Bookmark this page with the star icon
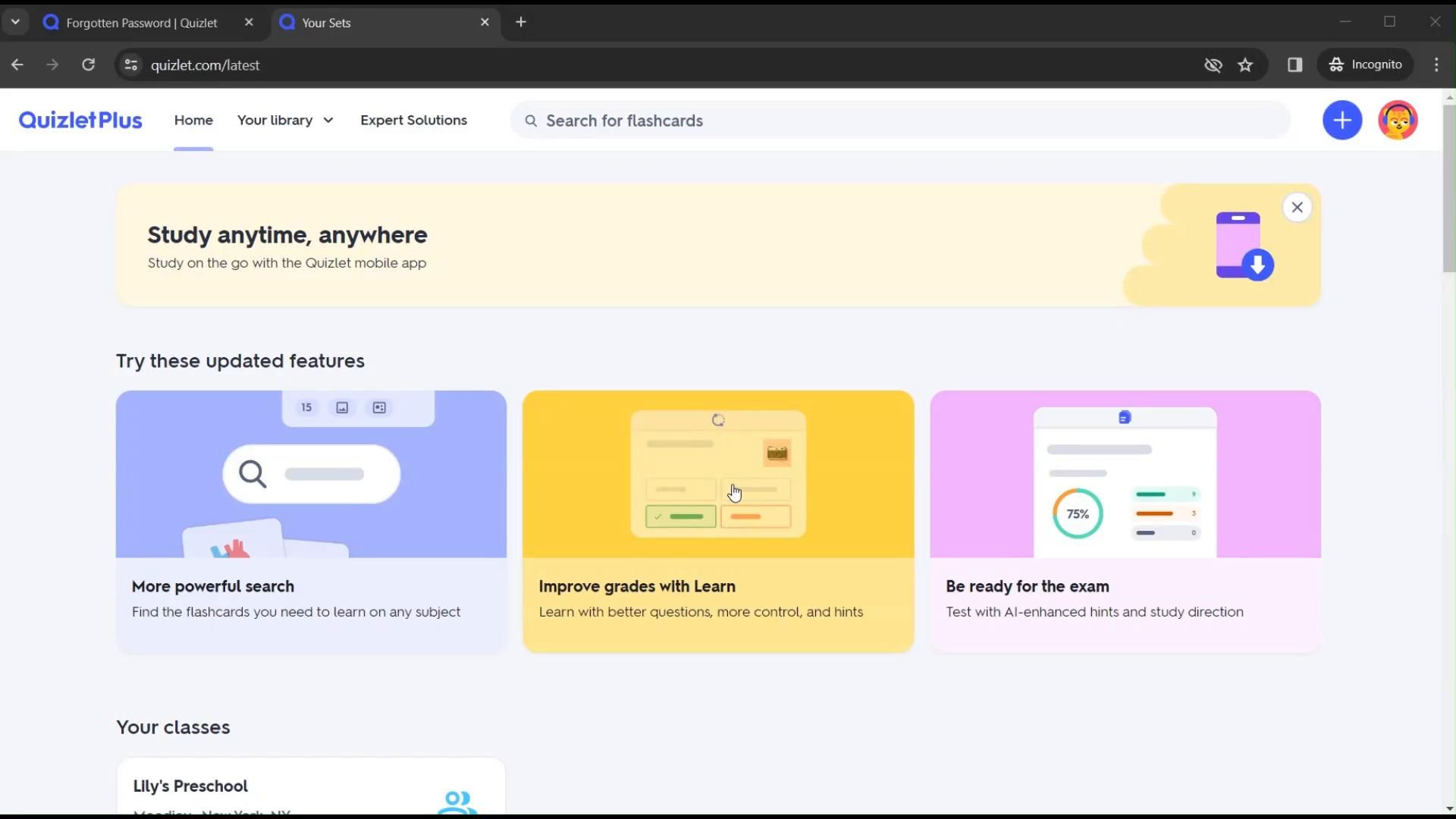Image resolution: width=1456 pixels, height=819 pixels. coord(1245,65)
